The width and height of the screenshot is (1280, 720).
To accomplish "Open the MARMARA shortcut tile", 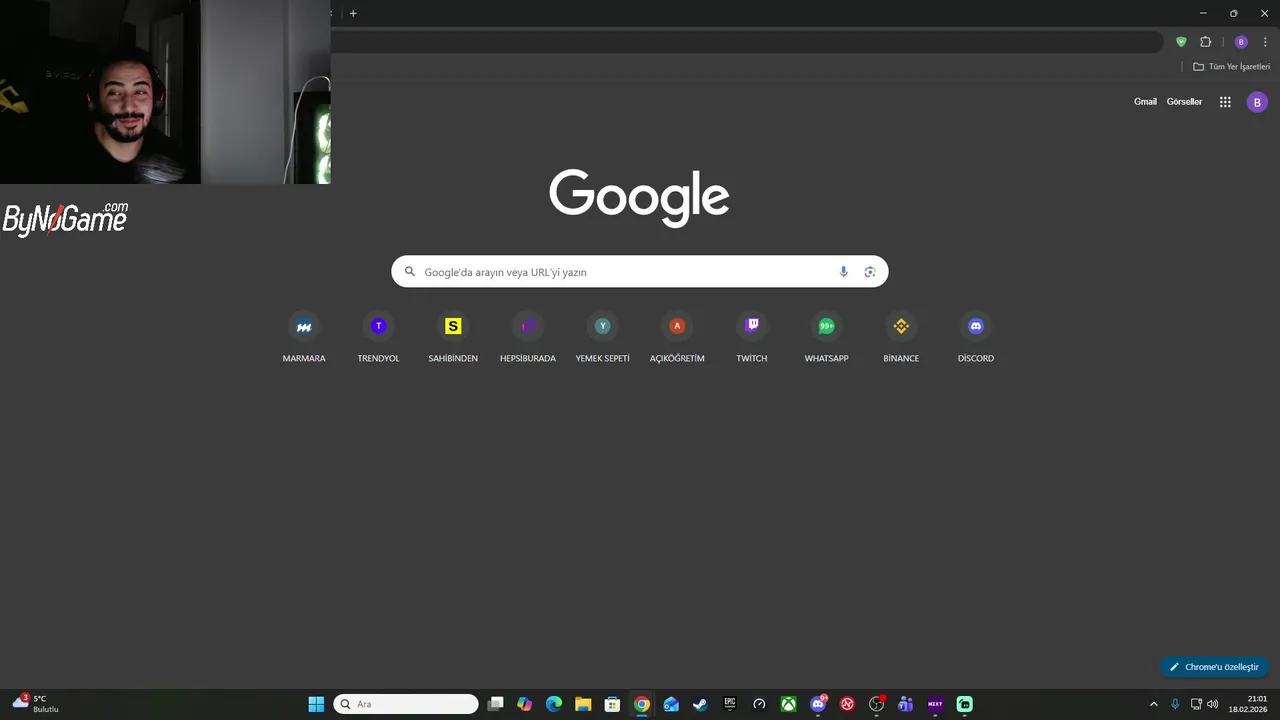I will pyautogui.click(x=304, y=338).
